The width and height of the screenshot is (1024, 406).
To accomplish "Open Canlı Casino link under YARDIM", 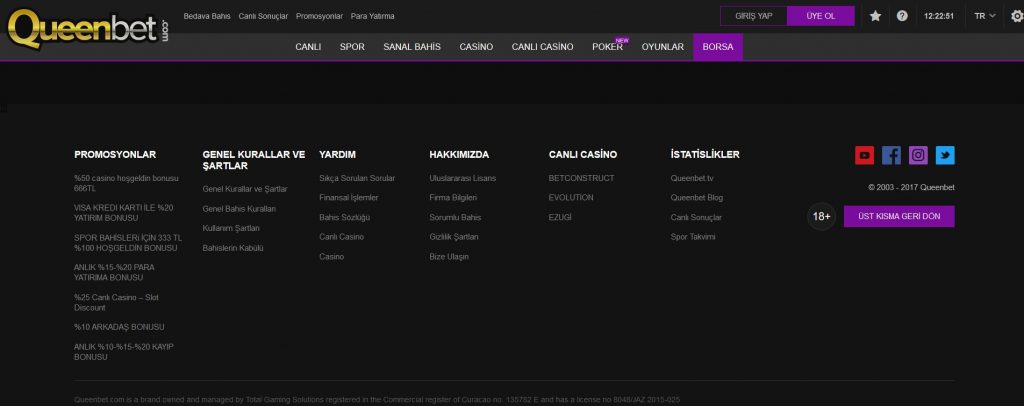I will (342, 236).
